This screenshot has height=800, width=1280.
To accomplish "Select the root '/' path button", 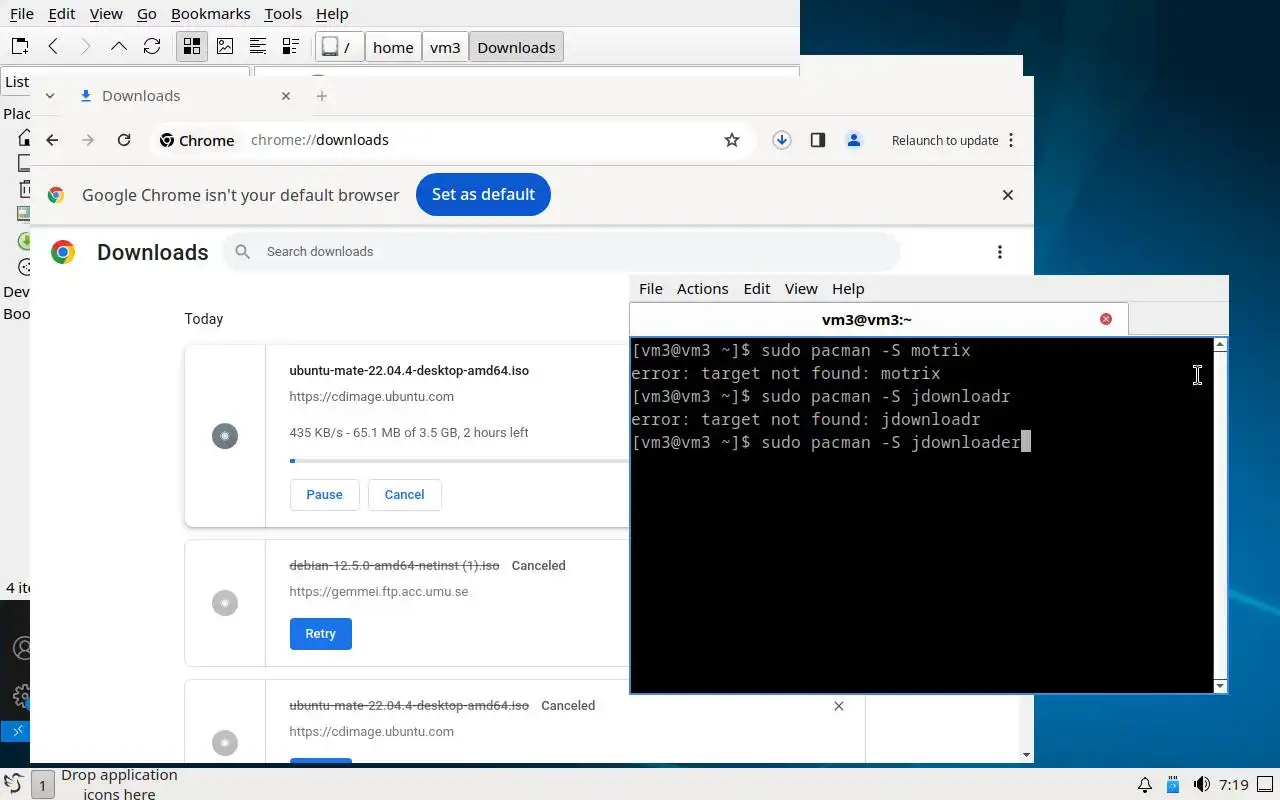I will pos(339,47).
